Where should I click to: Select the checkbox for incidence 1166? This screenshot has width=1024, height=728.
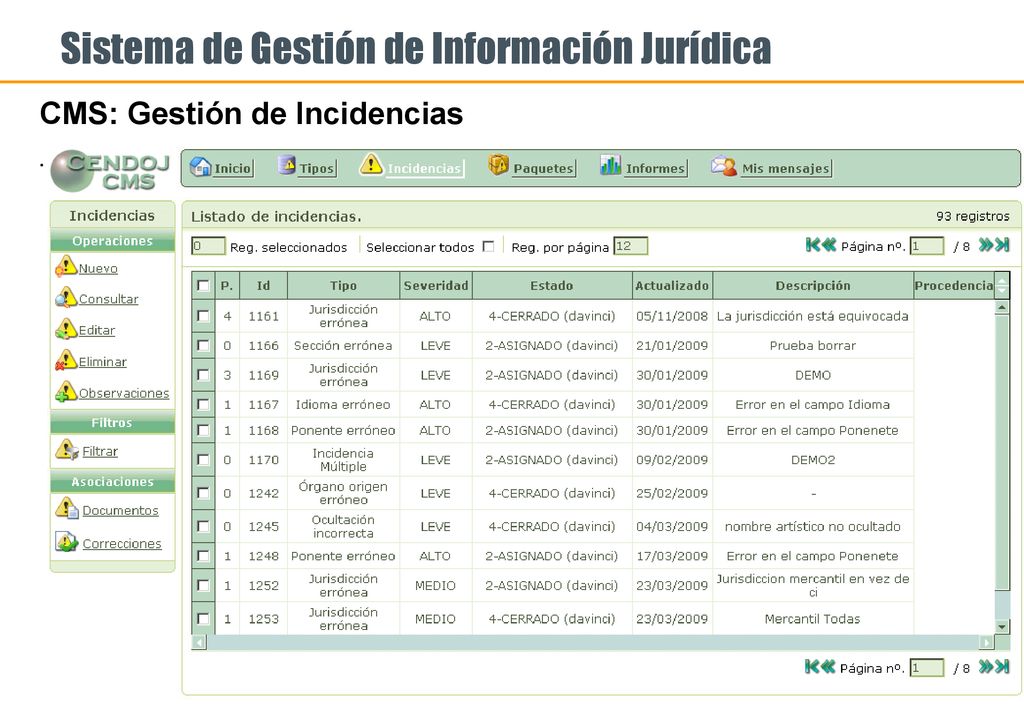point(203,345)
